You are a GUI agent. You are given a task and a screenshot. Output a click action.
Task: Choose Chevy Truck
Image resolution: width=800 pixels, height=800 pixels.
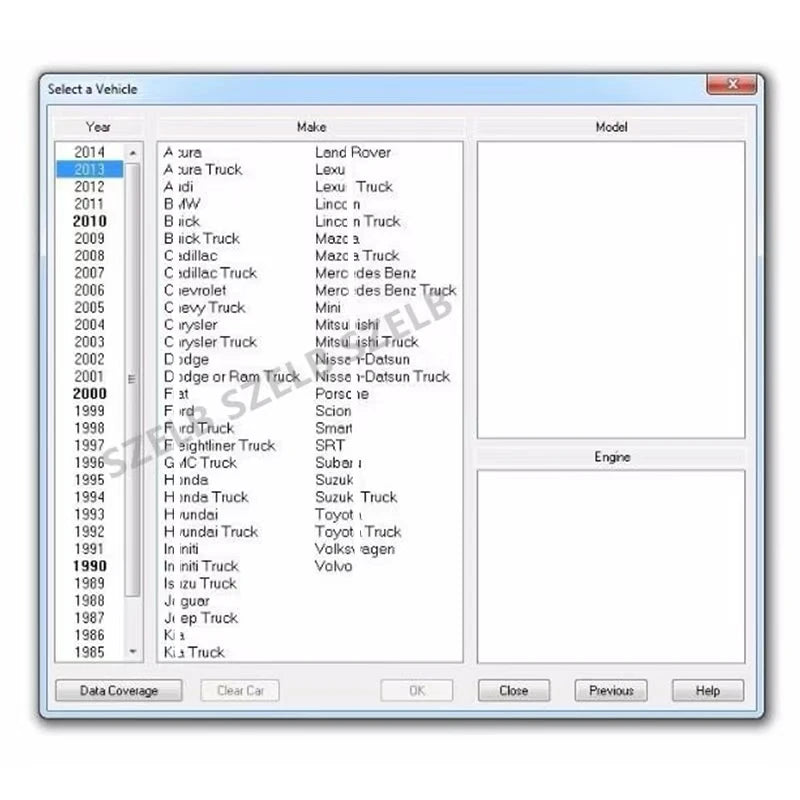coord(205,308)
